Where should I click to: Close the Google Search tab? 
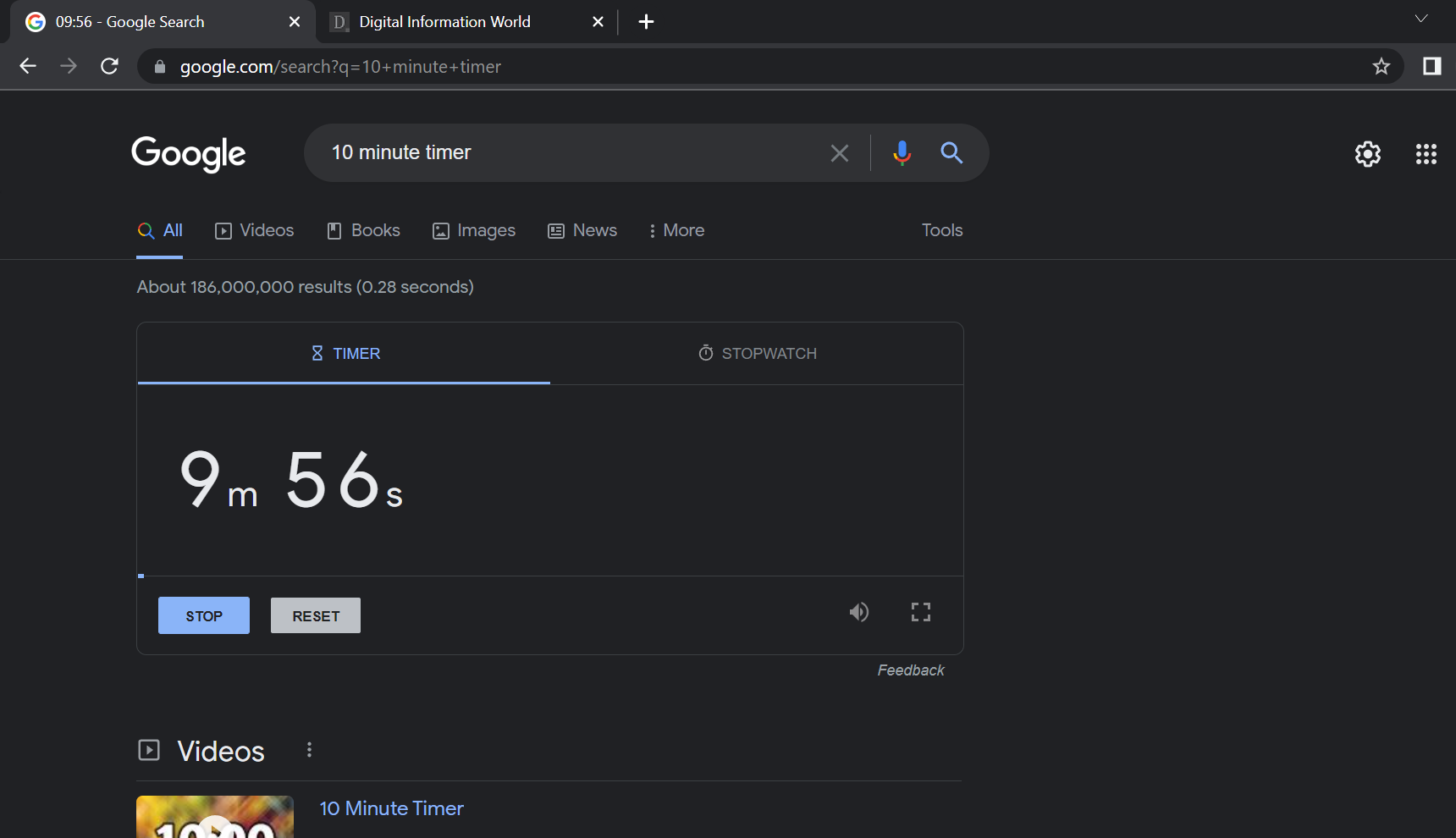pyautogui.click(x=295, y=22)
